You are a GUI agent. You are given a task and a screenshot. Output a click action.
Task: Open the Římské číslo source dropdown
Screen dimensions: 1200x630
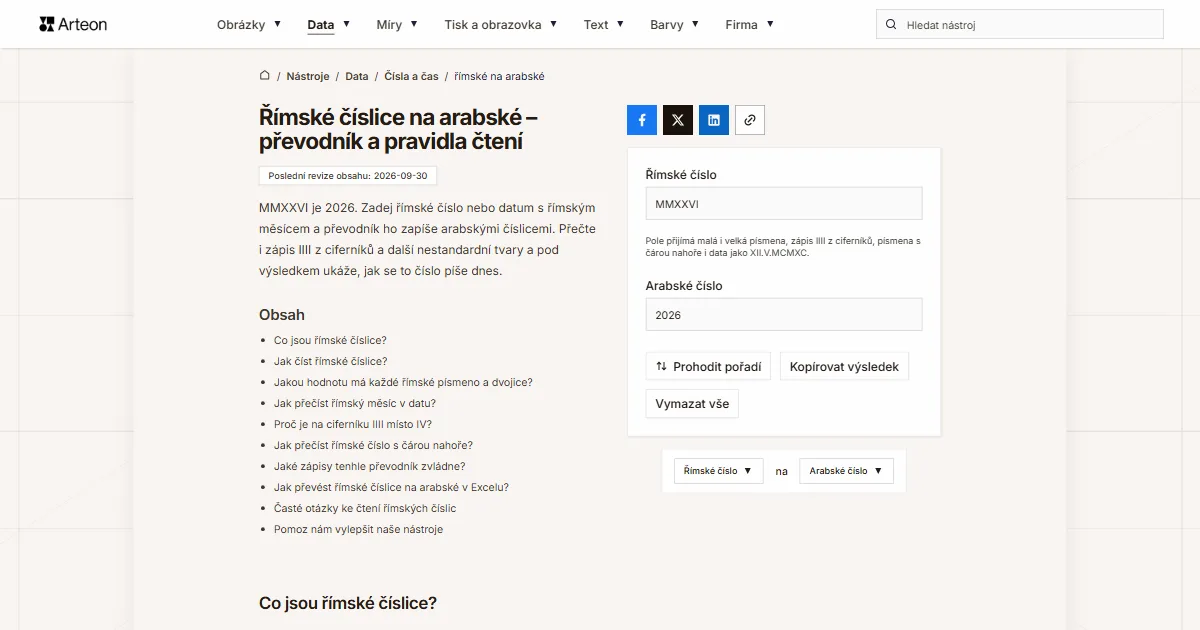tap(718, 471)
